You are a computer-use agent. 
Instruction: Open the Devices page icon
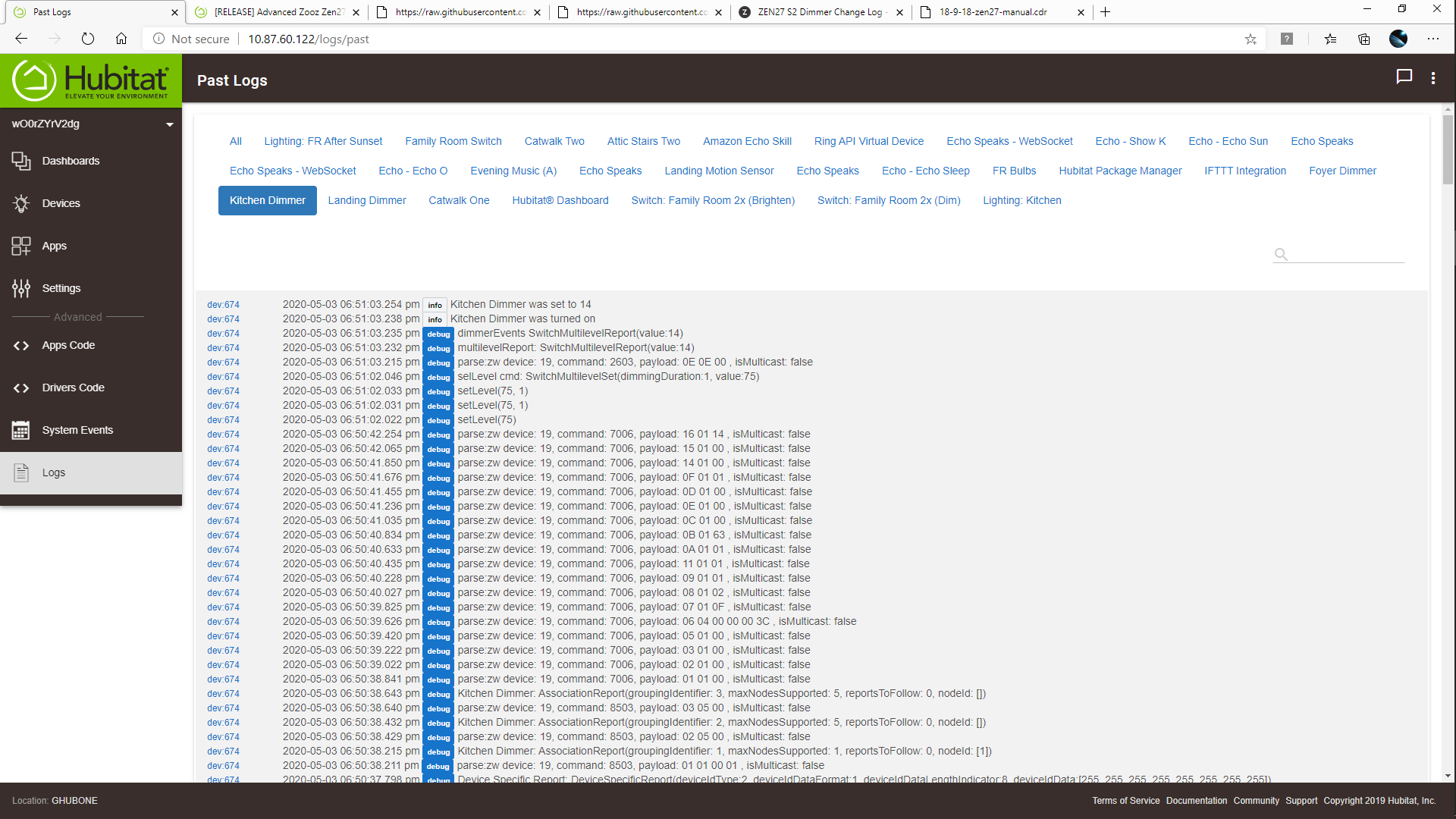tap(21, 203)
